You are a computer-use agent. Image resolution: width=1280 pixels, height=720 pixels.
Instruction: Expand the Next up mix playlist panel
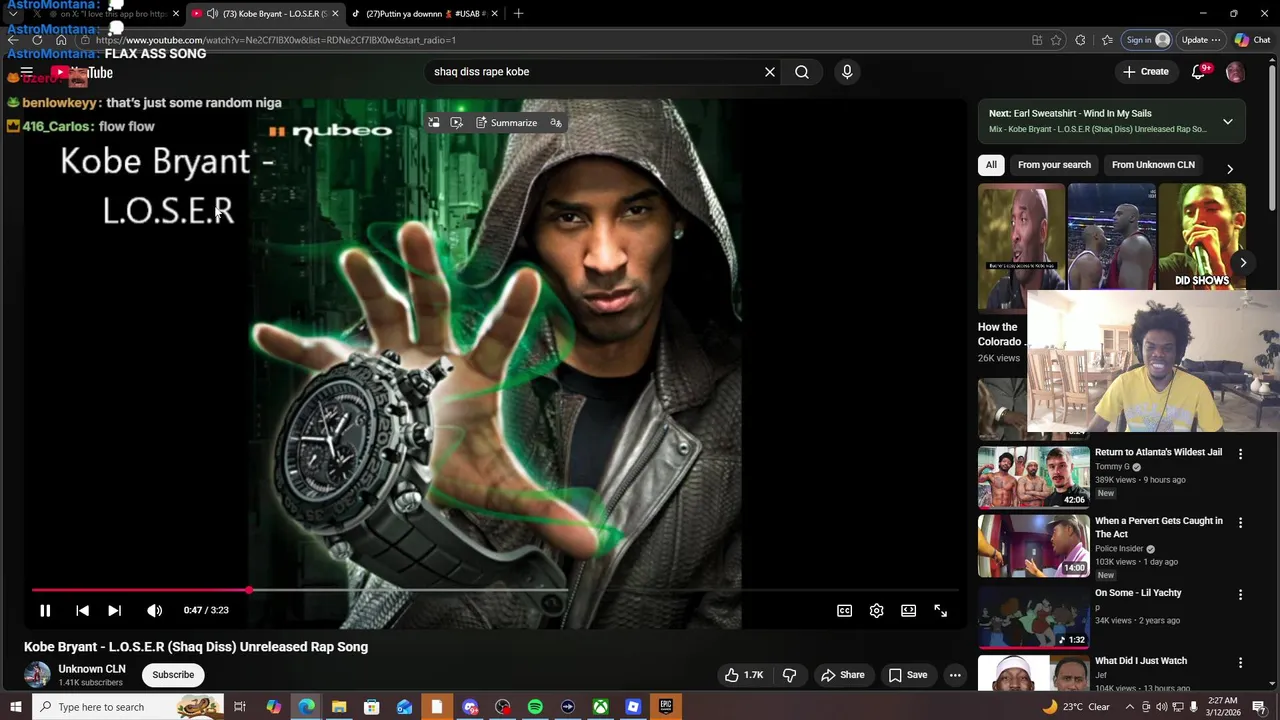pyautogui.click(x=1227, y=122)
